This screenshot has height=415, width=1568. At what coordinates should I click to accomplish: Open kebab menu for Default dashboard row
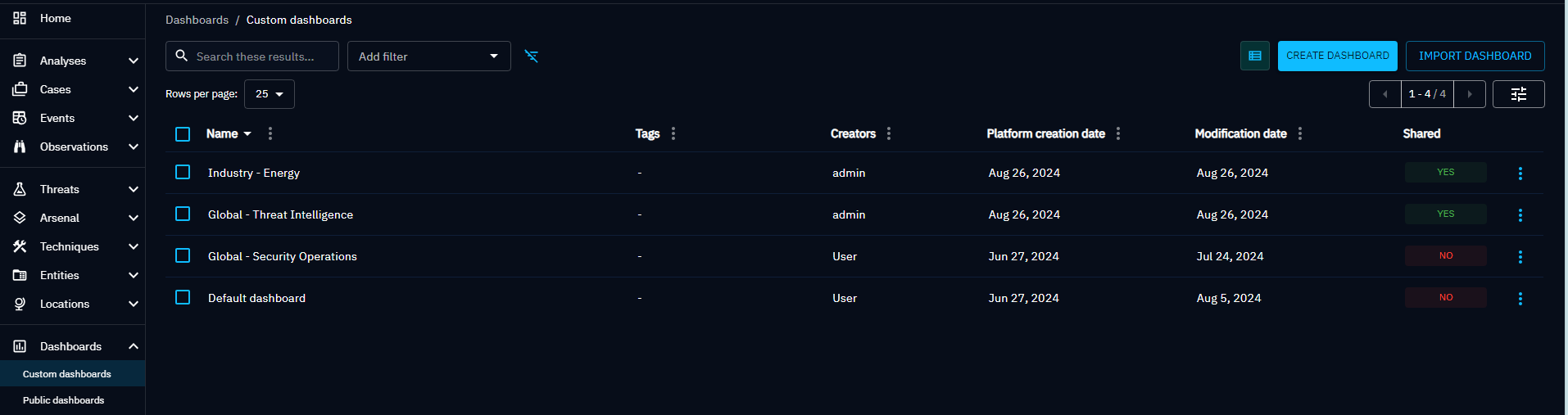(x=1520, y=299)
